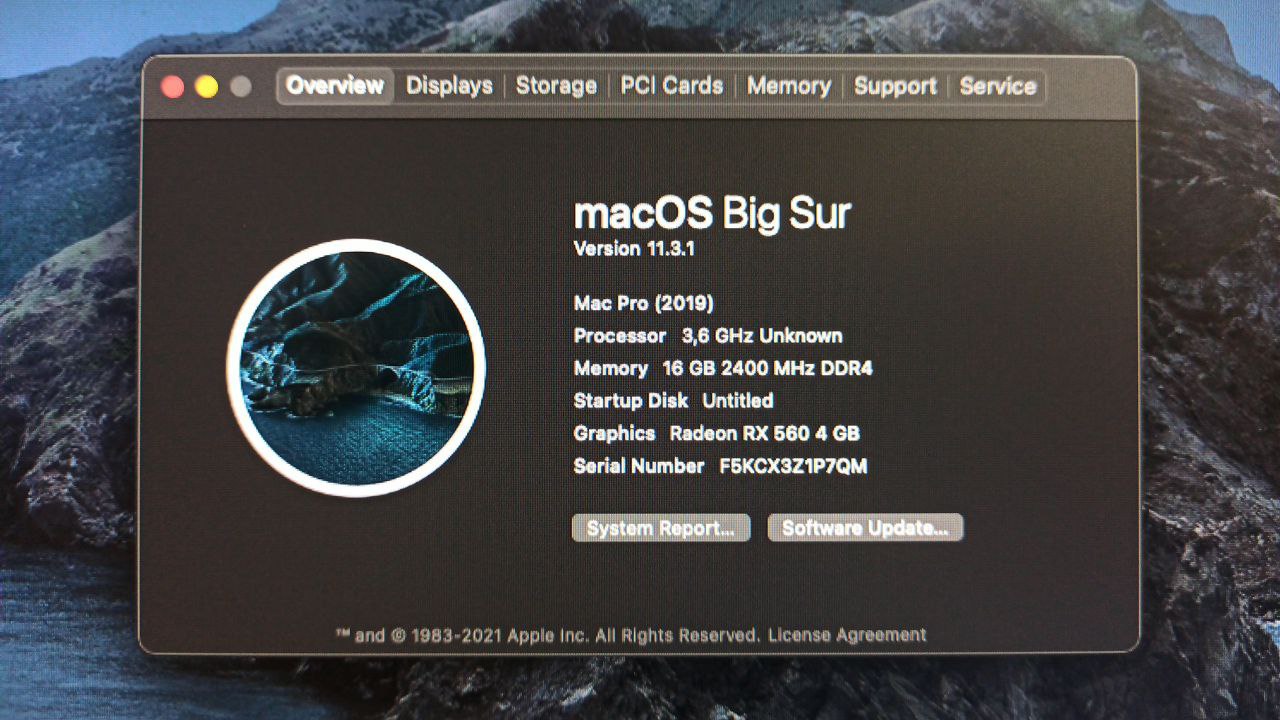Click the System Report... button

point(661,528)
